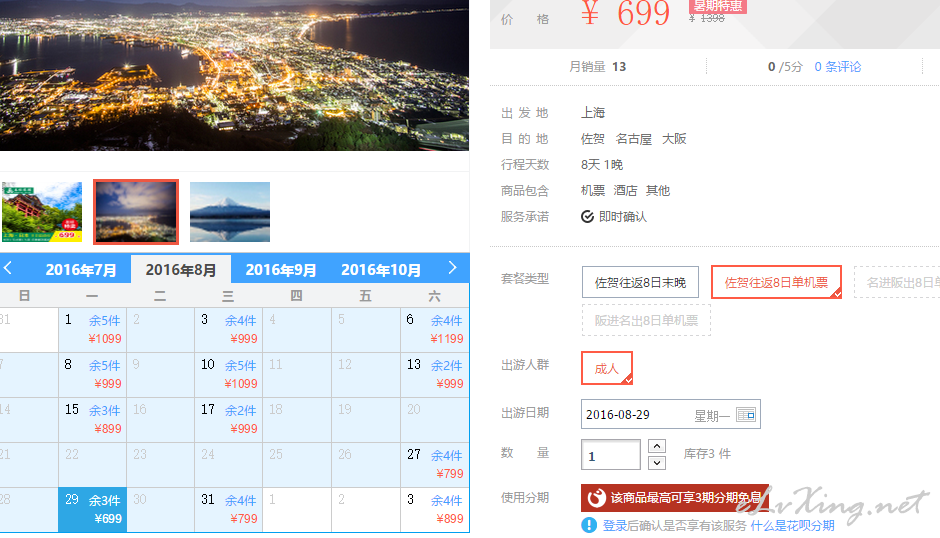940x538 pixels.
Task: Pick August 27 priced ¥799
Action: [x=435, y=464]
